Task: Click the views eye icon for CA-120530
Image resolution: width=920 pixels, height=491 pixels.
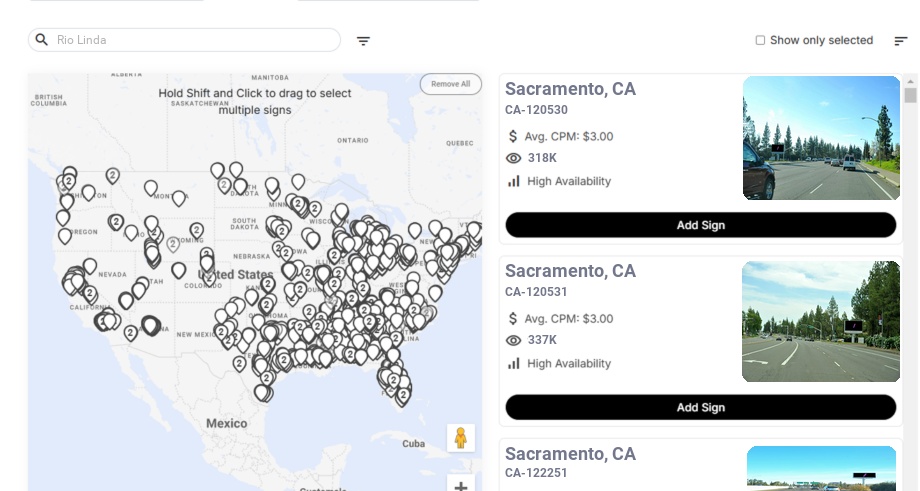Action: [514, 158]
